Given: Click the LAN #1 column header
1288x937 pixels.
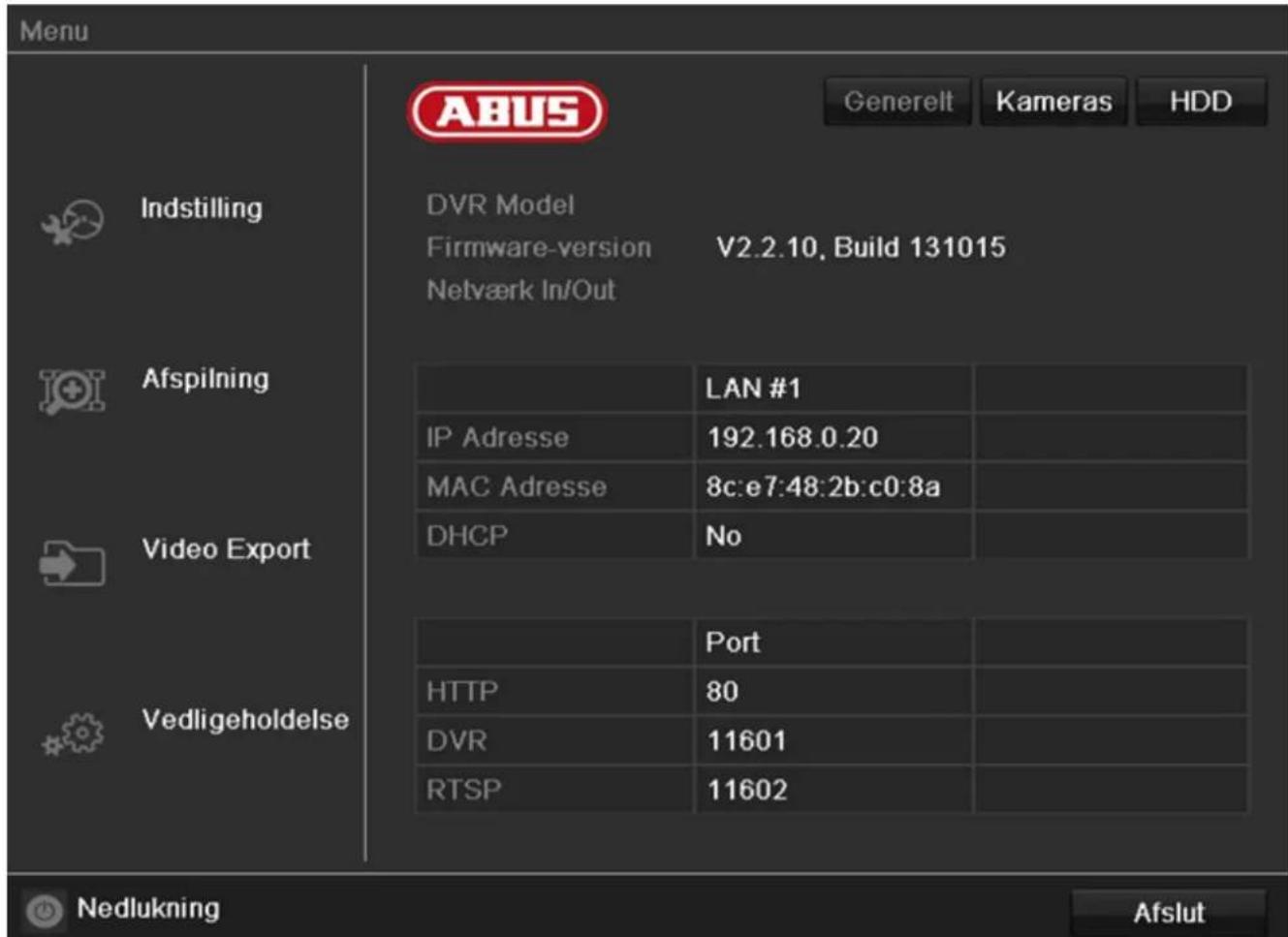Looking at the screenshot, I should (753, 389).
